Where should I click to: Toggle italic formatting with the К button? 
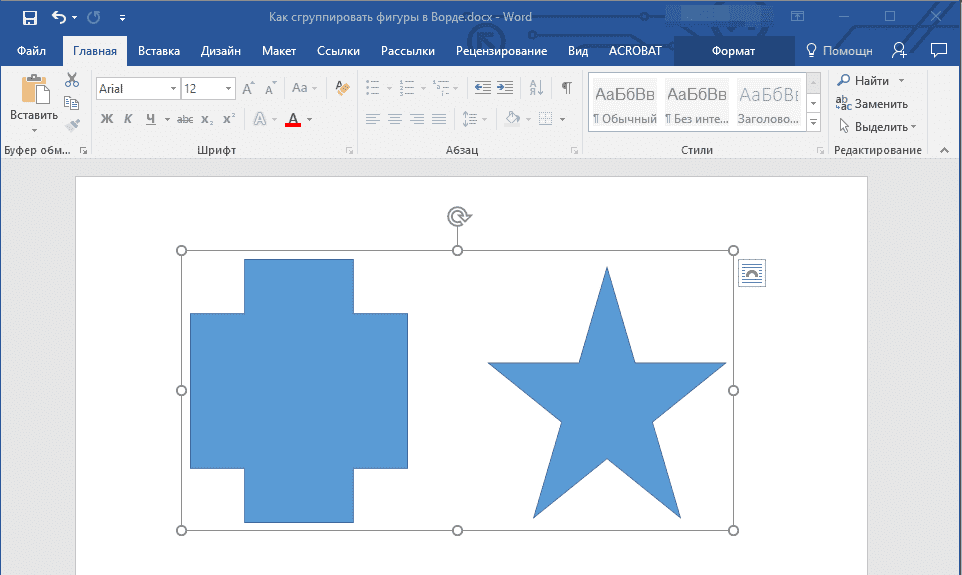[128, 119]
